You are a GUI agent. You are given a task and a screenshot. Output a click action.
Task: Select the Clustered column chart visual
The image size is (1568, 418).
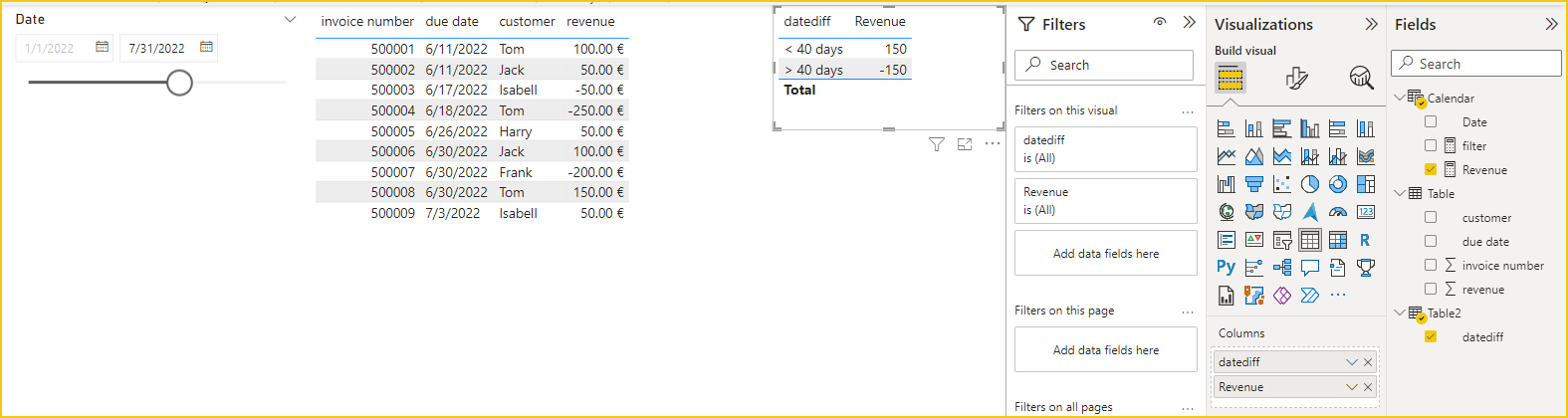click(x=1310, y=128)
